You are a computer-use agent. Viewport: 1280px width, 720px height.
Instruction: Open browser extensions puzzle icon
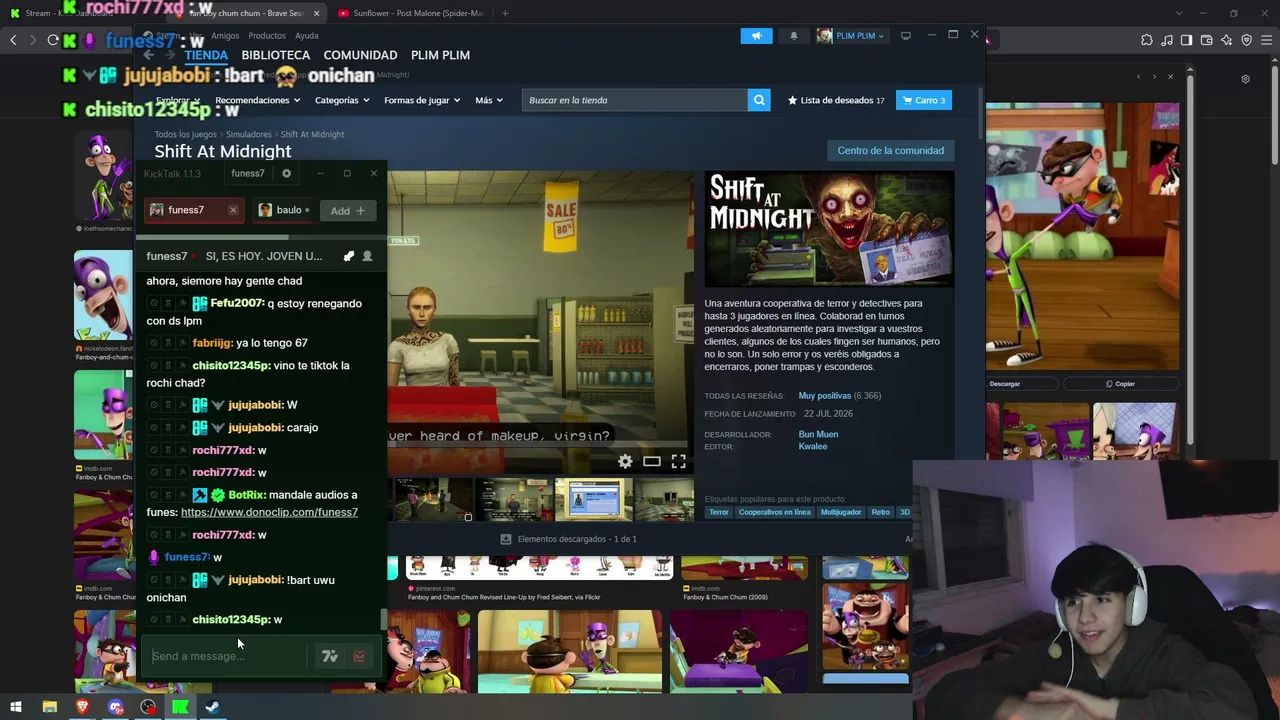pyautogui.click(x=1147, y=40)
